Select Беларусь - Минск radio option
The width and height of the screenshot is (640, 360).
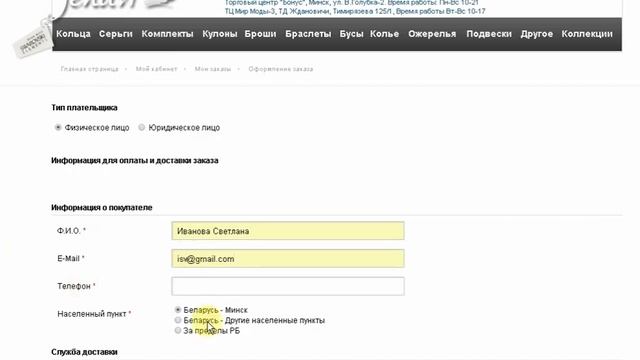pos(178,310)
